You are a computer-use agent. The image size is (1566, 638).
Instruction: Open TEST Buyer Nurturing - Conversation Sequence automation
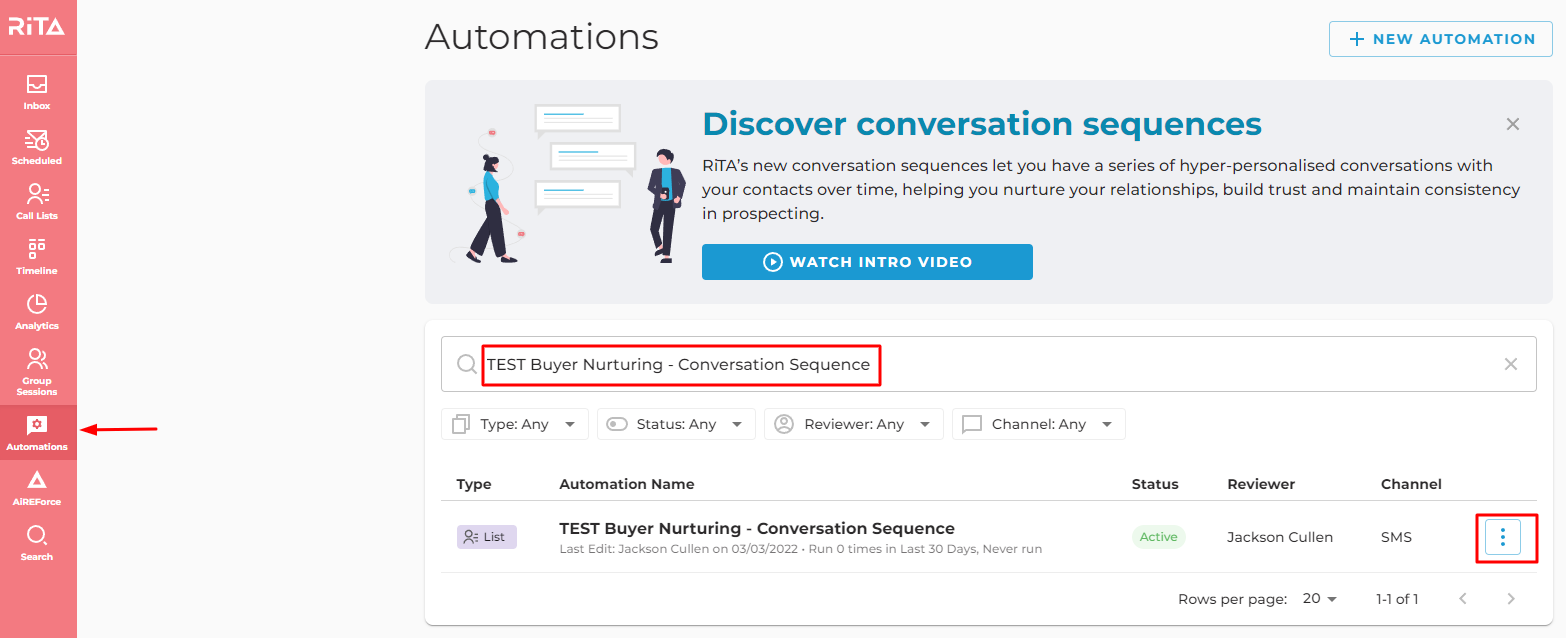click(757, 528)
